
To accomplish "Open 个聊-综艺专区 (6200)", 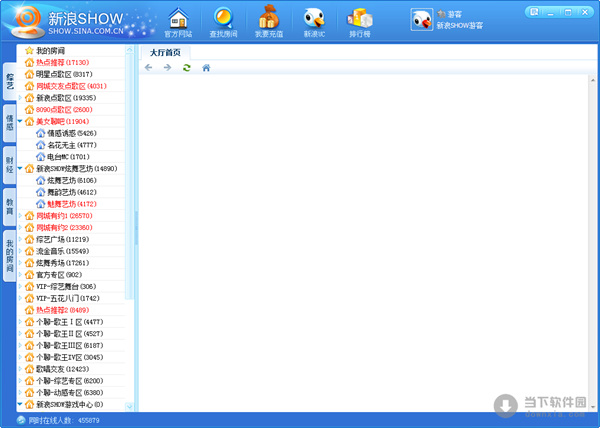I will tap(71, 381).
